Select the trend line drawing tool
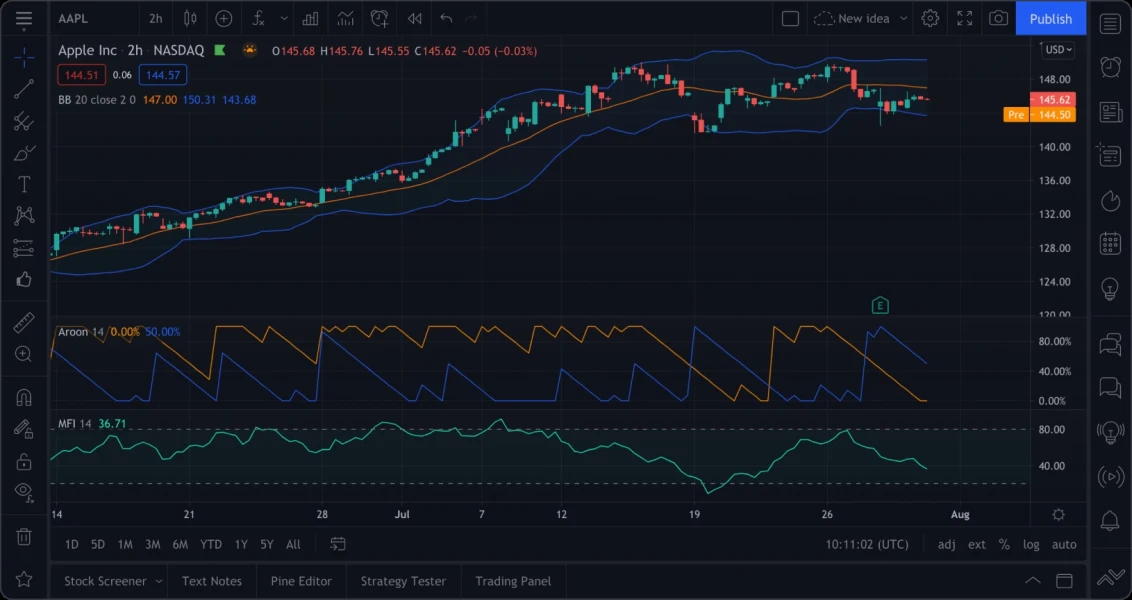Viewport: 1132px width, 600px height. [x=24, y=89]
